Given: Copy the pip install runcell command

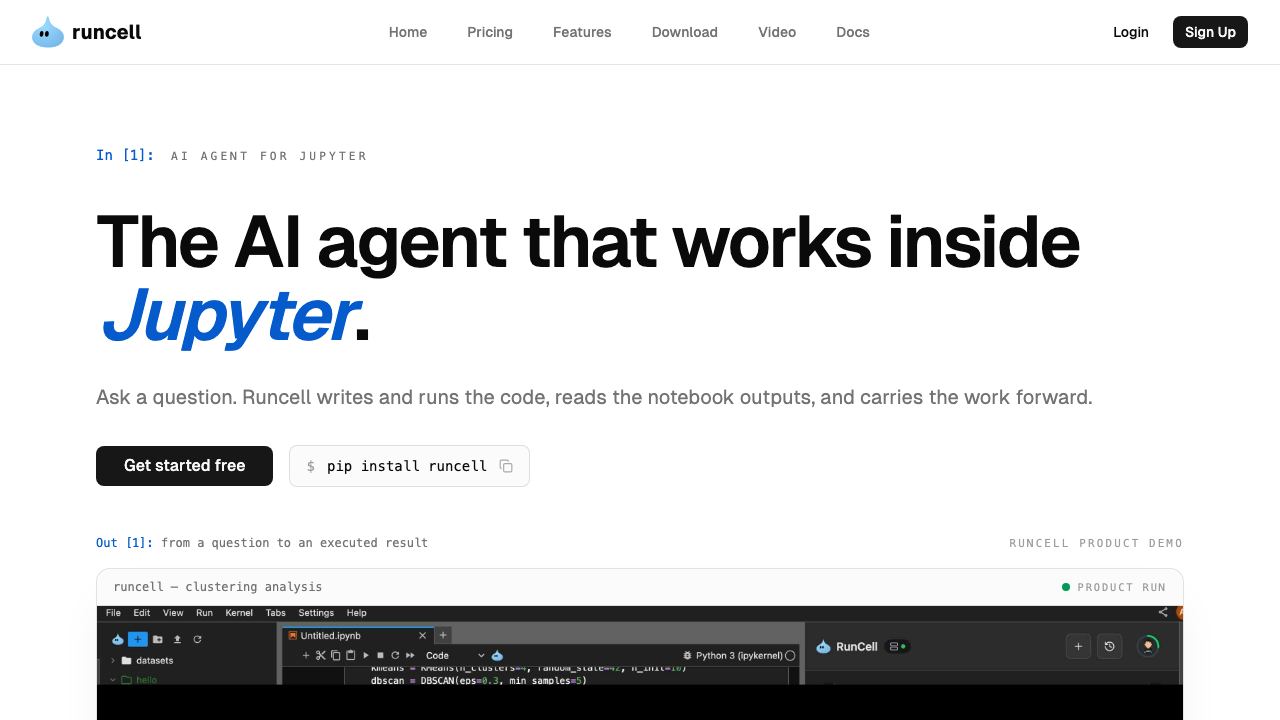Looking at the screenshot, I should point(506,466).
